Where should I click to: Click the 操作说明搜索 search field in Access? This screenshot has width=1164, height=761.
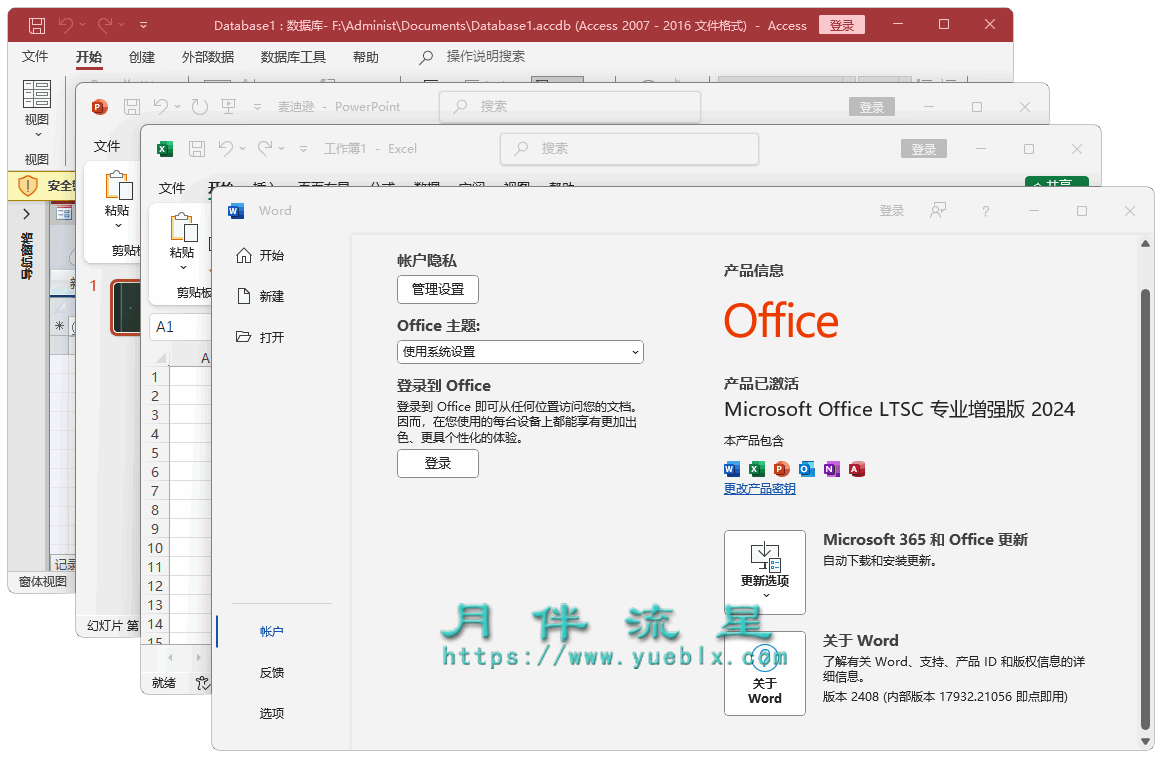pos(485,56)
